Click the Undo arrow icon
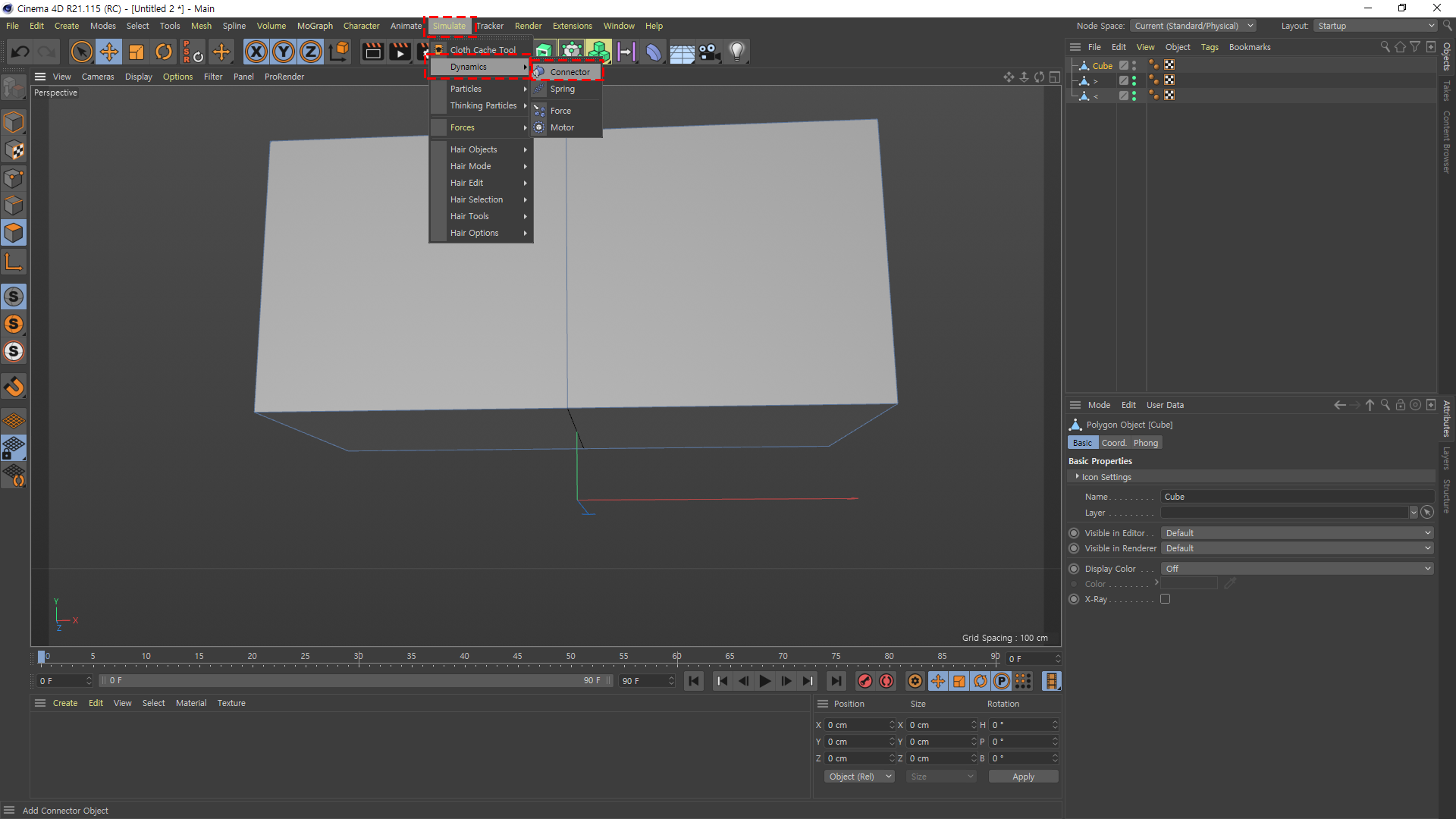Image resolution: width=1456 pixels, height=819 pixels. 20,52
